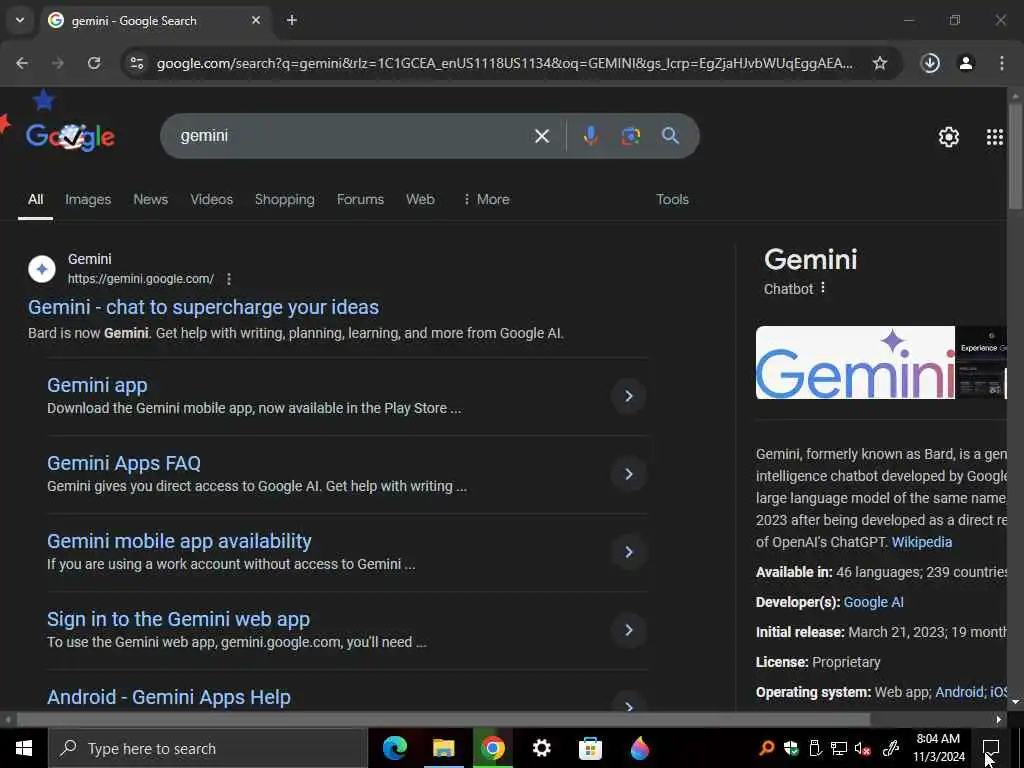Screen dimensions: 1024x768
Task: Expand chevron for Gemini app row
Action: point(628,396)
